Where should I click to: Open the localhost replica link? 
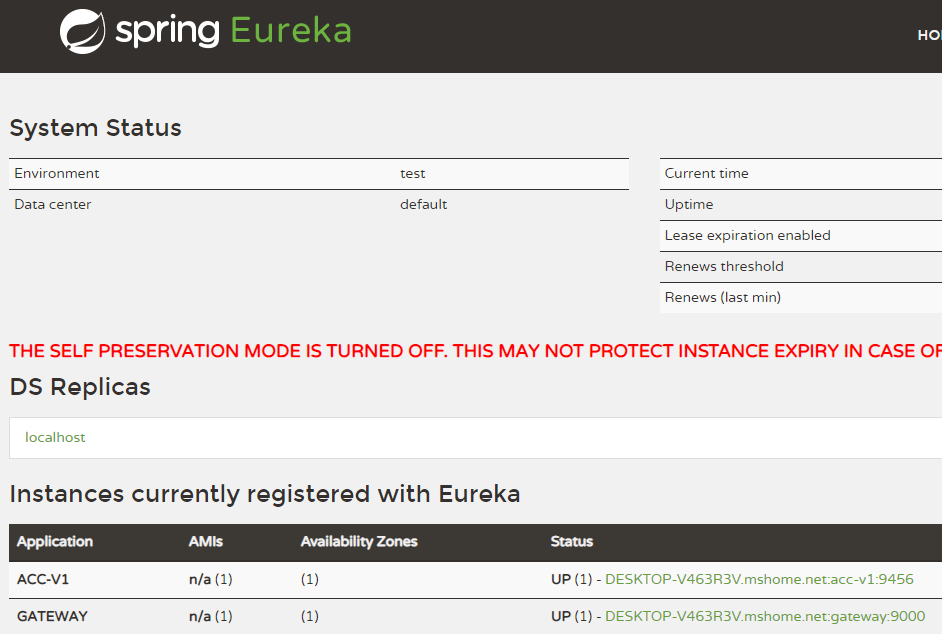click(55, 437)
